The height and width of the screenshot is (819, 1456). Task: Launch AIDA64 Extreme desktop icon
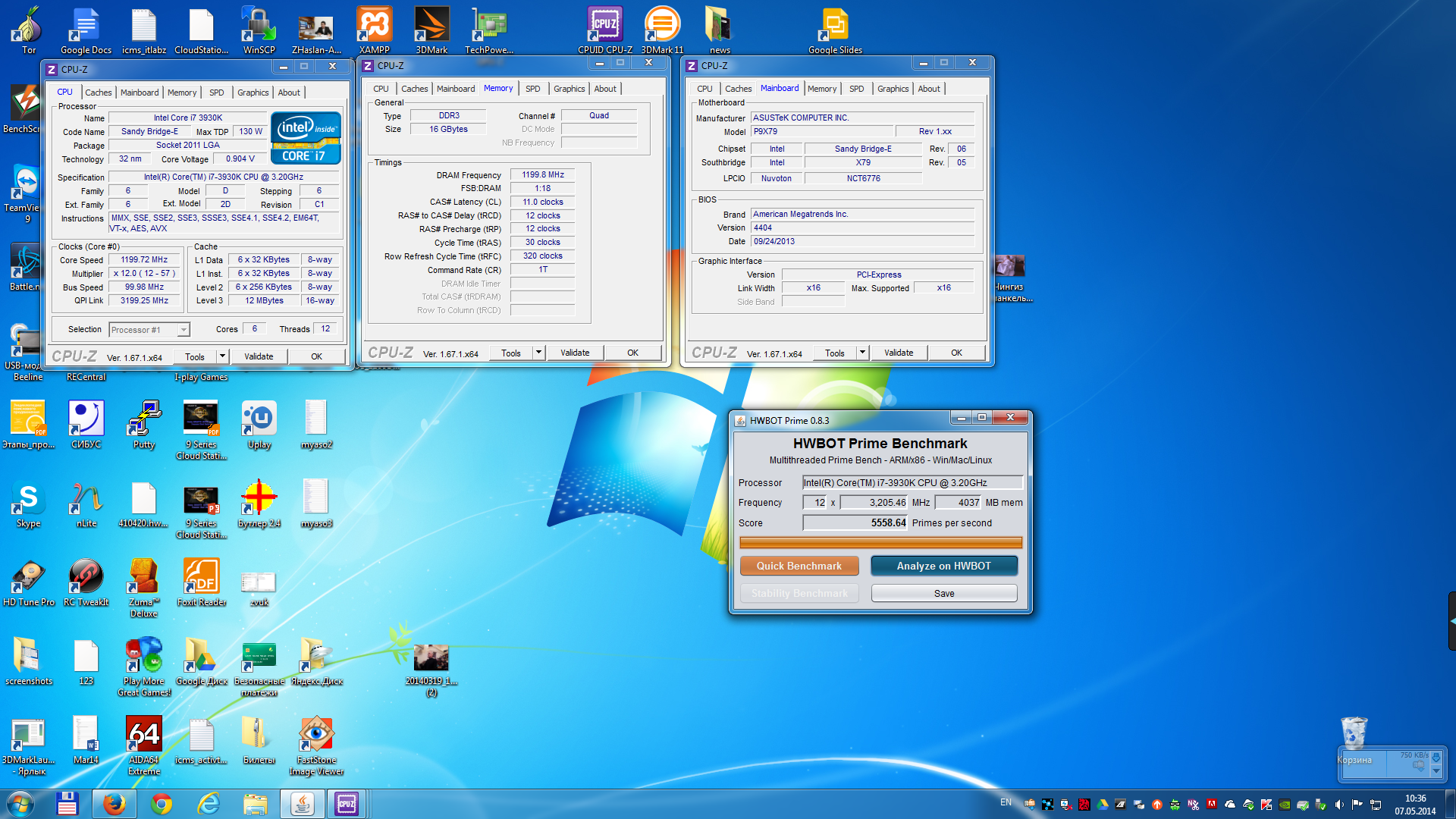[x=143, y=745]
